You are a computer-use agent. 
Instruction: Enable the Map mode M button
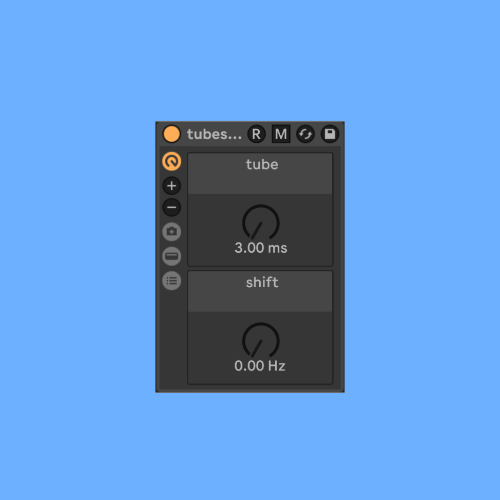click(x=281, y=134)
